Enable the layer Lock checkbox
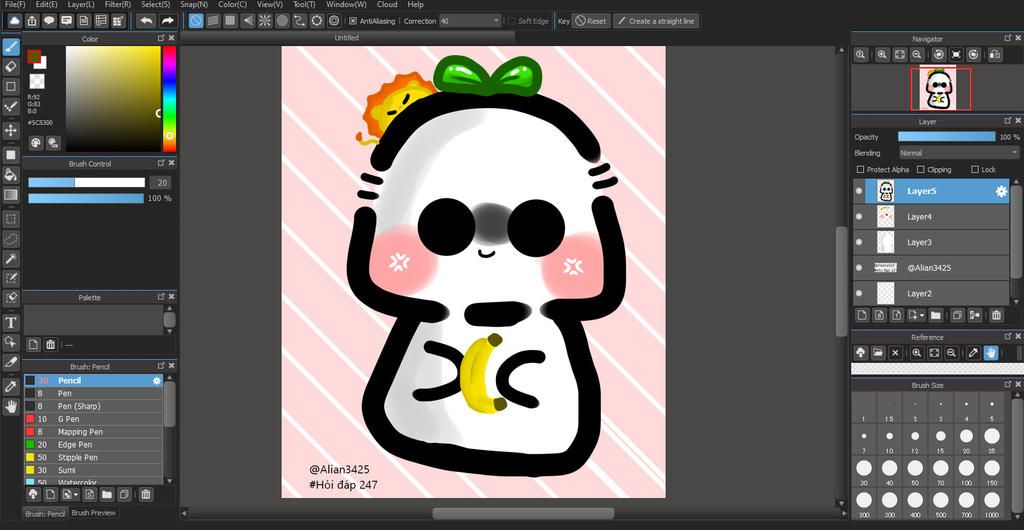The image size is (1024, 530). [975, 170]
